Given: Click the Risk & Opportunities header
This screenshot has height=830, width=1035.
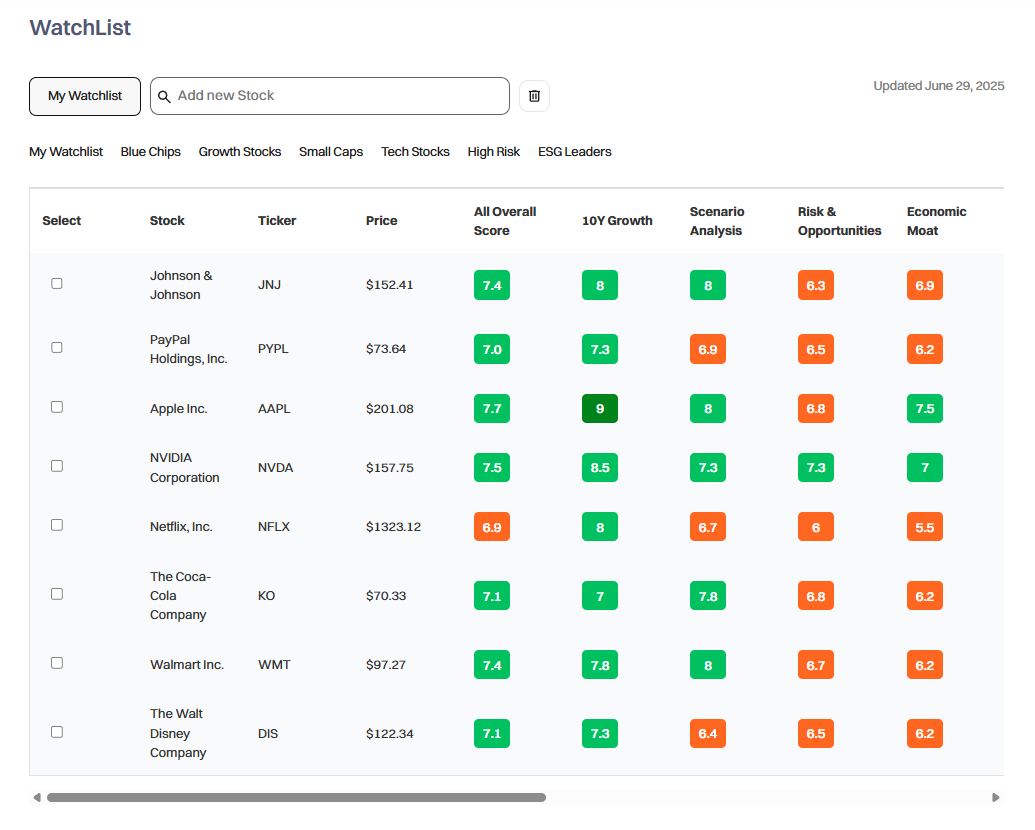Looking at the screenshot, I should coord(839,221).
